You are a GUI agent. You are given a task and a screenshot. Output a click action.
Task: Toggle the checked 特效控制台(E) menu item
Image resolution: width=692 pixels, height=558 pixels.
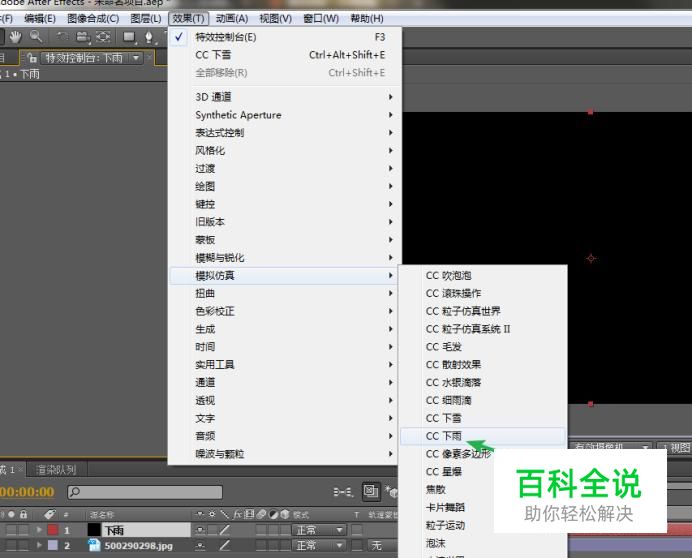(285, 37)
